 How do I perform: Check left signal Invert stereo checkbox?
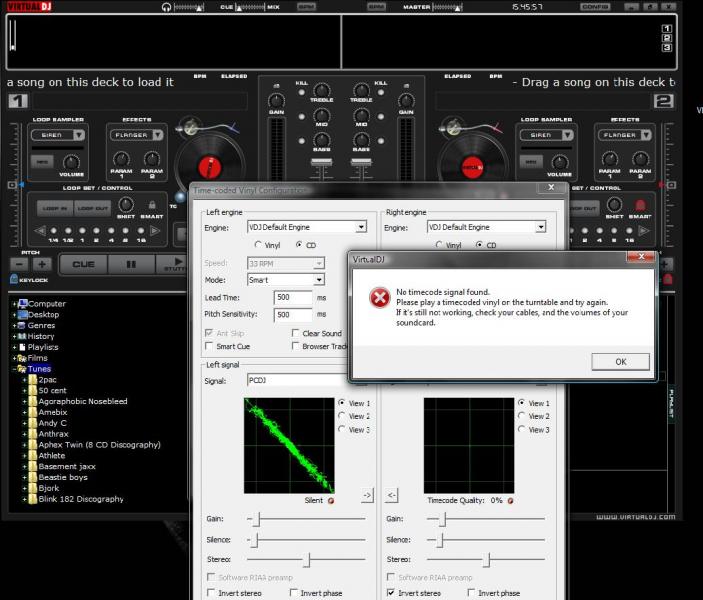209,593
